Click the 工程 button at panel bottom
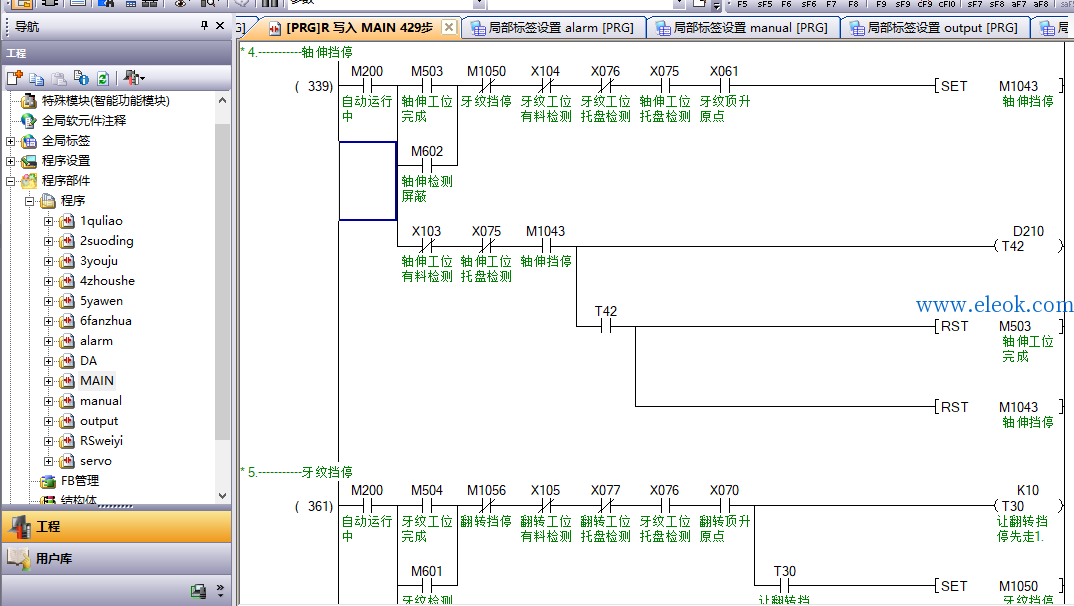Viewport: 1074px width, 606px height. tap(116, 527)
